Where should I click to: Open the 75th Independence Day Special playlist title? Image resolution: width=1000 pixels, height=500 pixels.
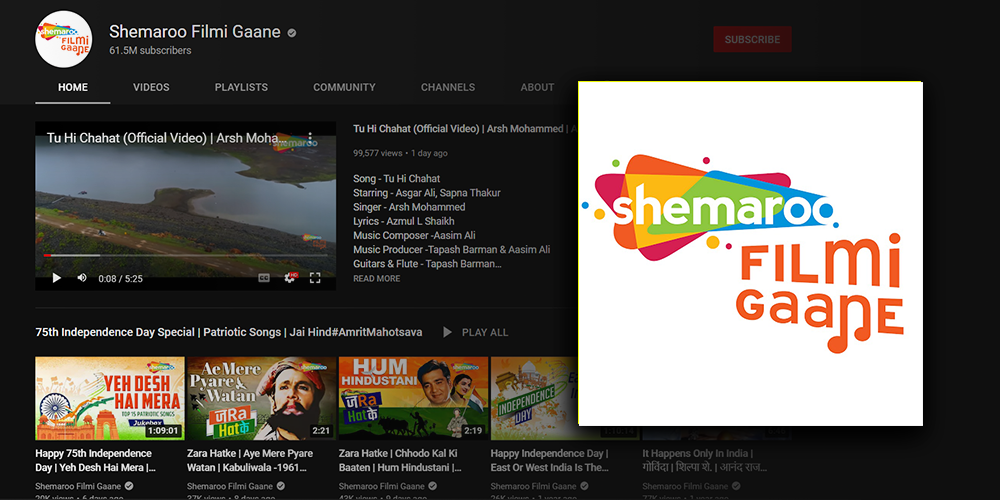[x=229, y=332]
